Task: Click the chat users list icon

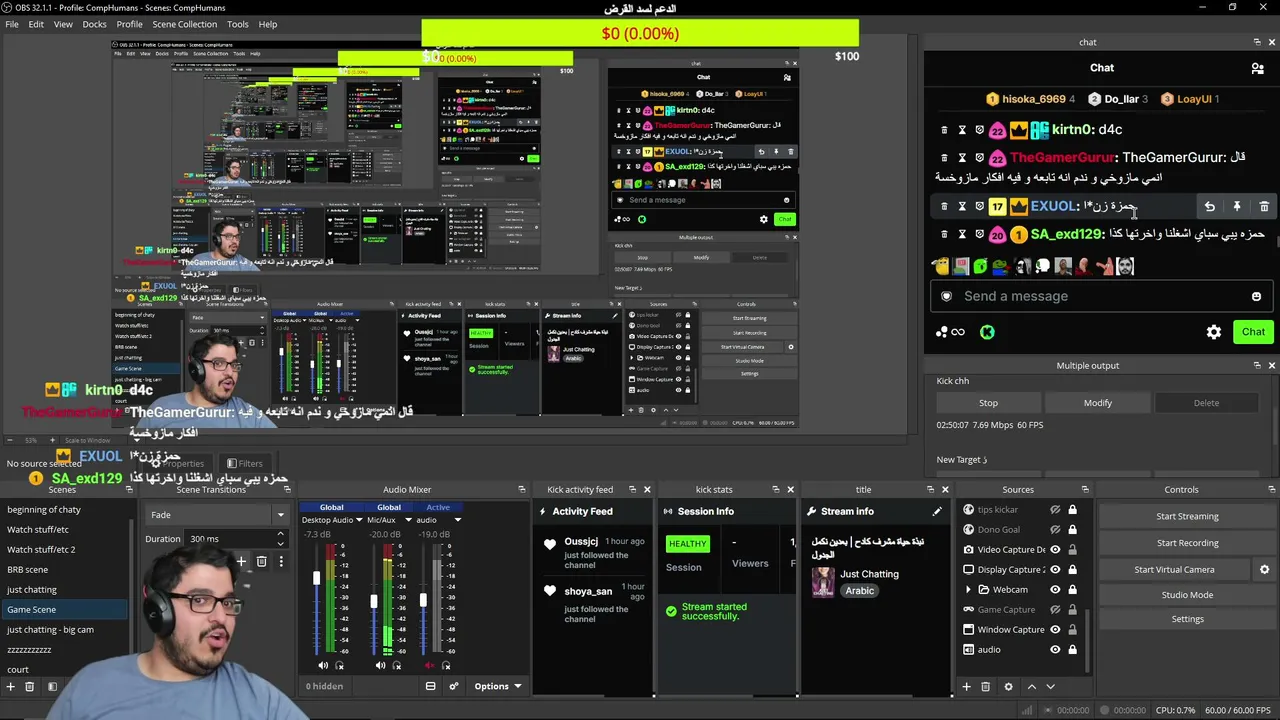Action: [1257, 68]
